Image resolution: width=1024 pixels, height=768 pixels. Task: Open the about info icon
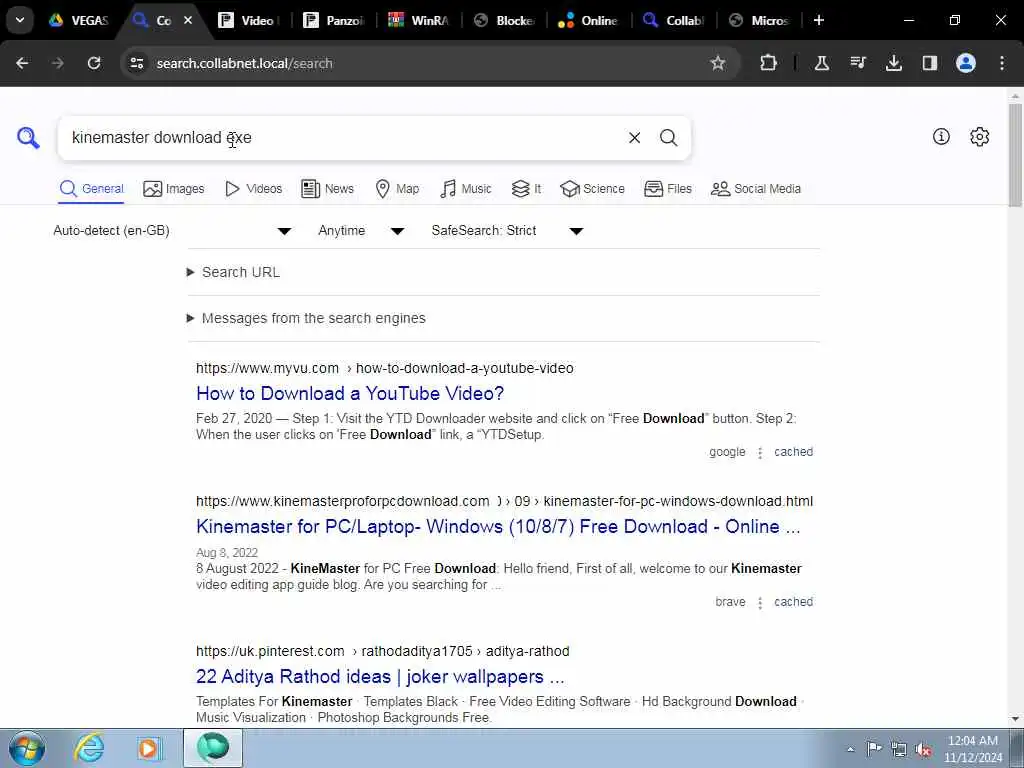[941, 136]
